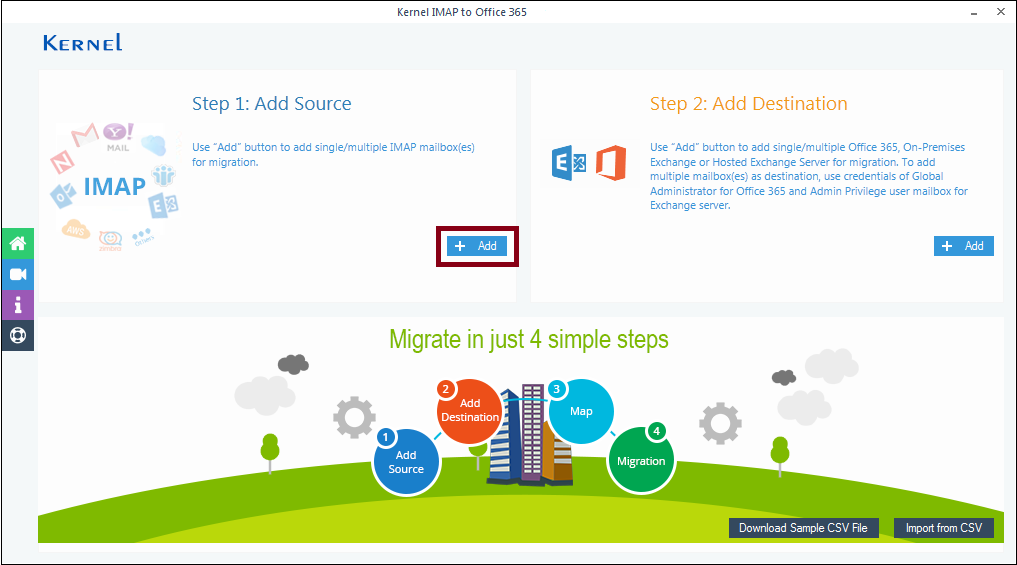Click the orange Add Destination step circle
The width and height of the screenshot is (1017, 565).
coord(470,411)
